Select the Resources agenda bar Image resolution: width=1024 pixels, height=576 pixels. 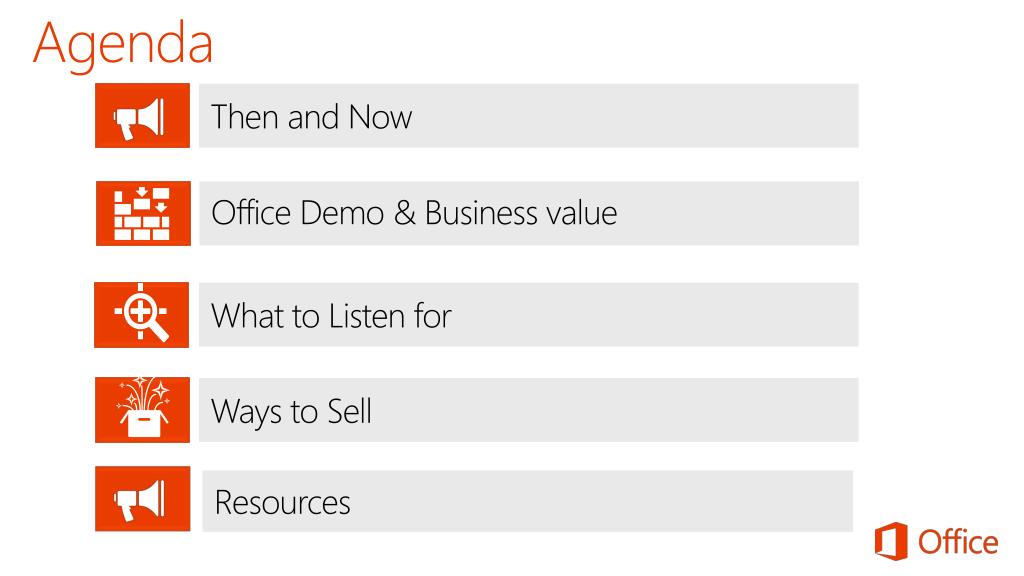[x=528, y=501]
